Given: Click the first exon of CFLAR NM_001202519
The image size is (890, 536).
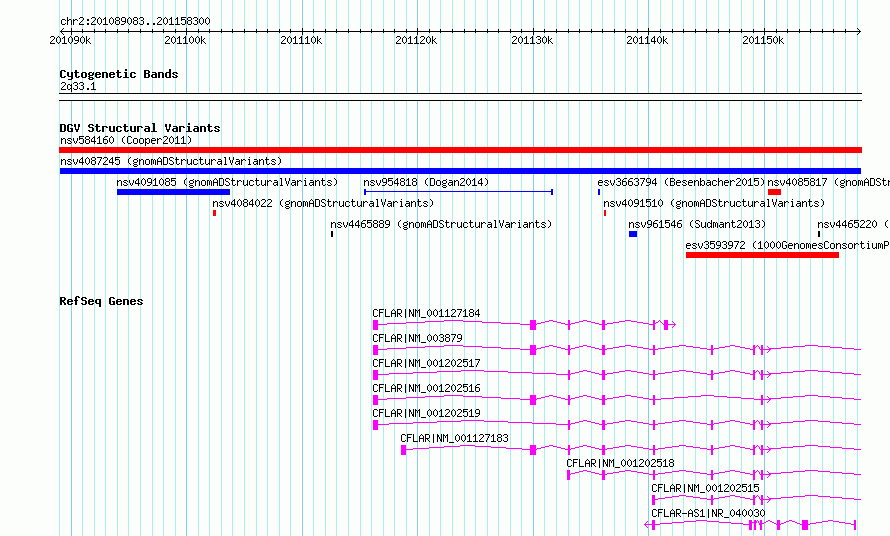Looking at the screenshot, I should coord(375,425).
